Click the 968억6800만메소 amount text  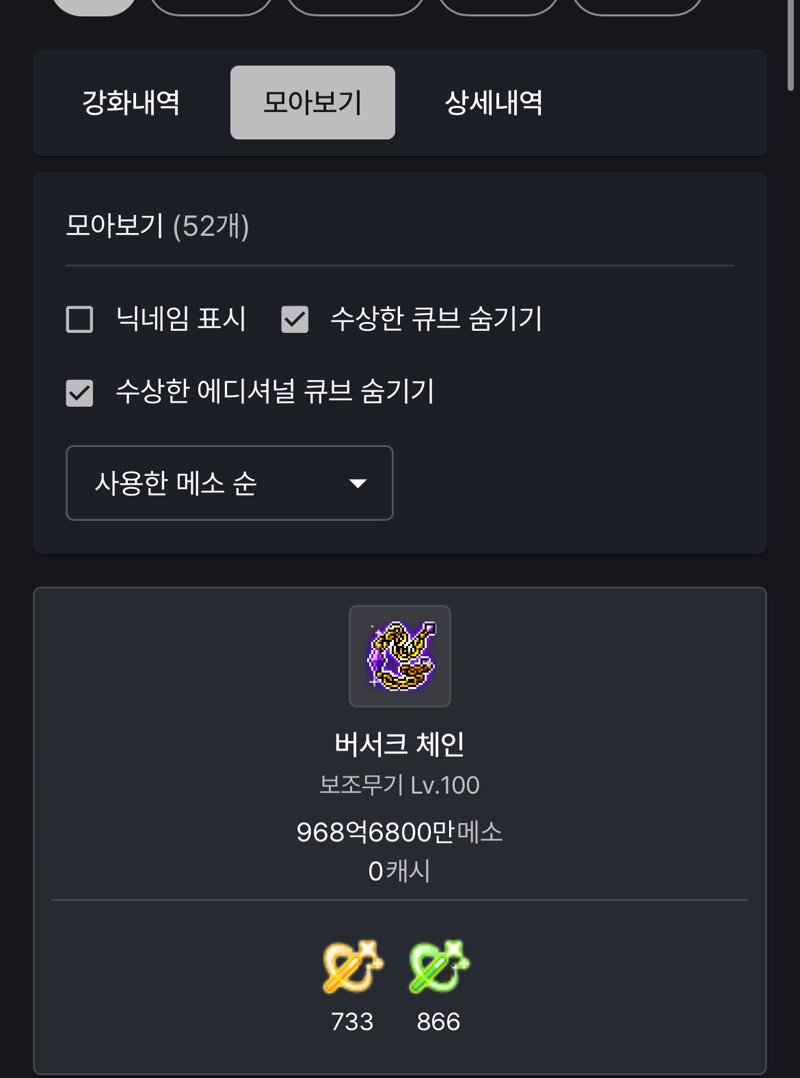[x=399, y=833]
